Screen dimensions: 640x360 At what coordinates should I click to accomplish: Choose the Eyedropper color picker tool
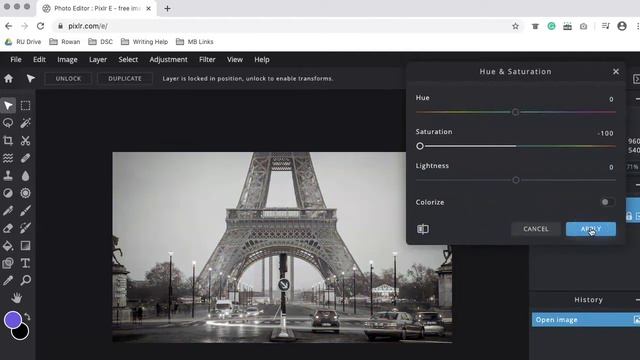click(x=8, y=280)
